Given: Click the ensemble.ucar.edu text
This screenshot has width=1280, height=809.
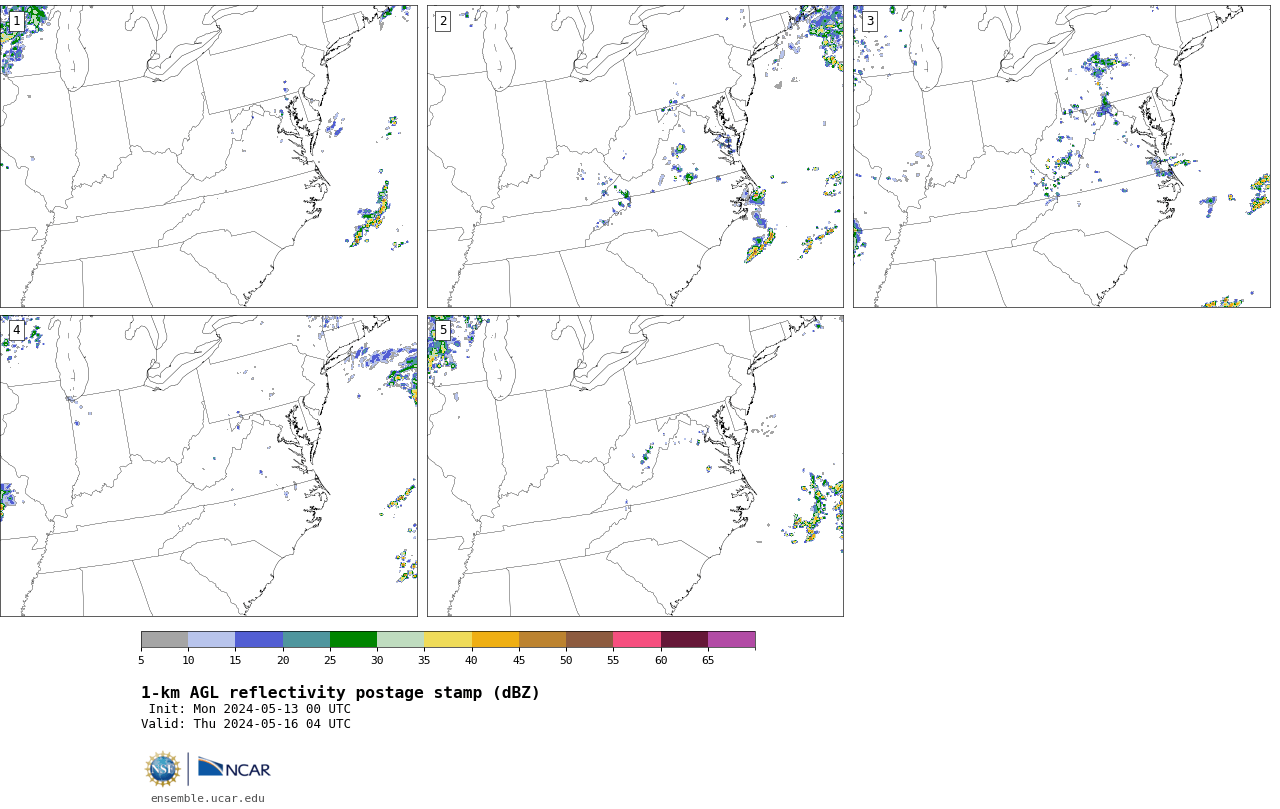Looking at the screenshot, I should pyautogui.click(x=208, y=798).
